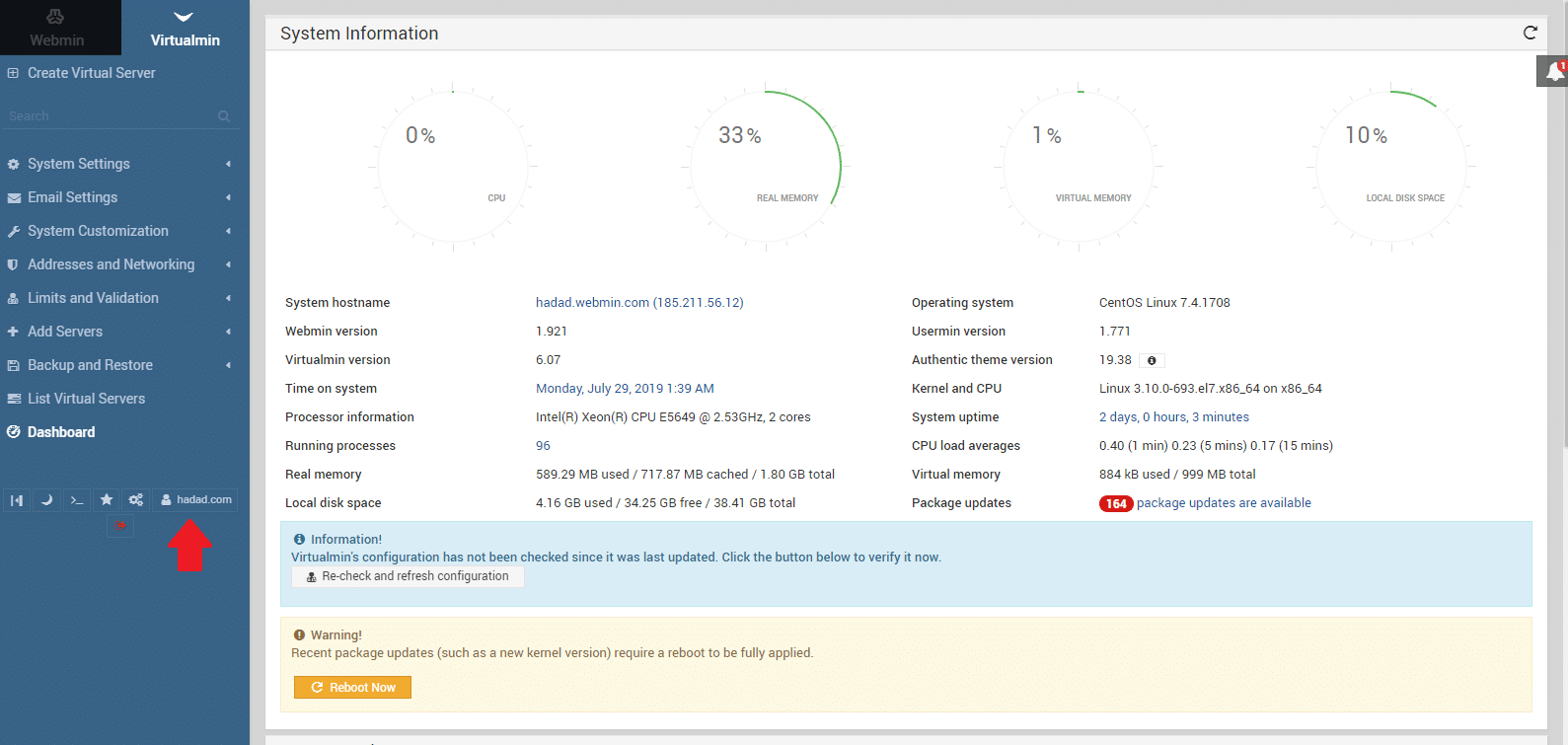Open hadad.com user account button
The image size is (1568, 745).
coord(195,500)
